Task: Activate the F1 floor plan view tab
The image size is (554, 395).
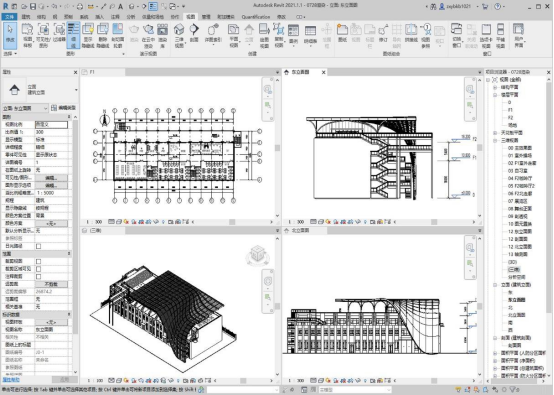Action: (x=103, y=72)
